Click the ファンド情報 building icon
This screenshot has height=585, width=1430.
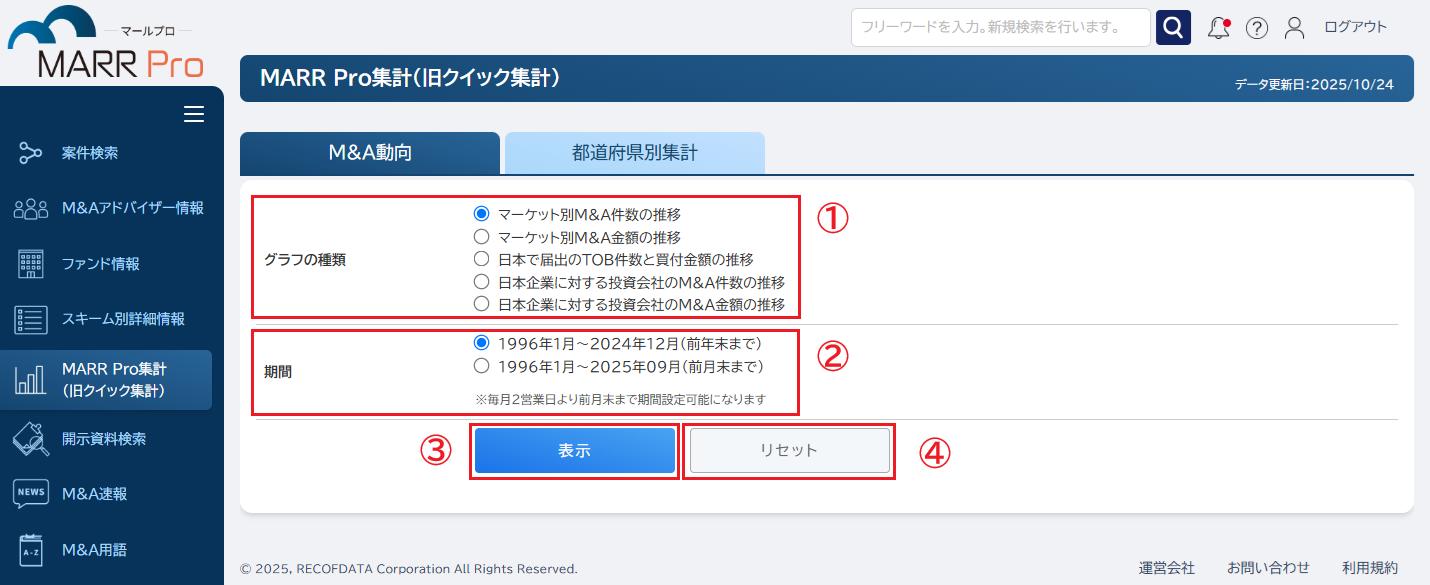pyautogui.click(x=31, y=264)
